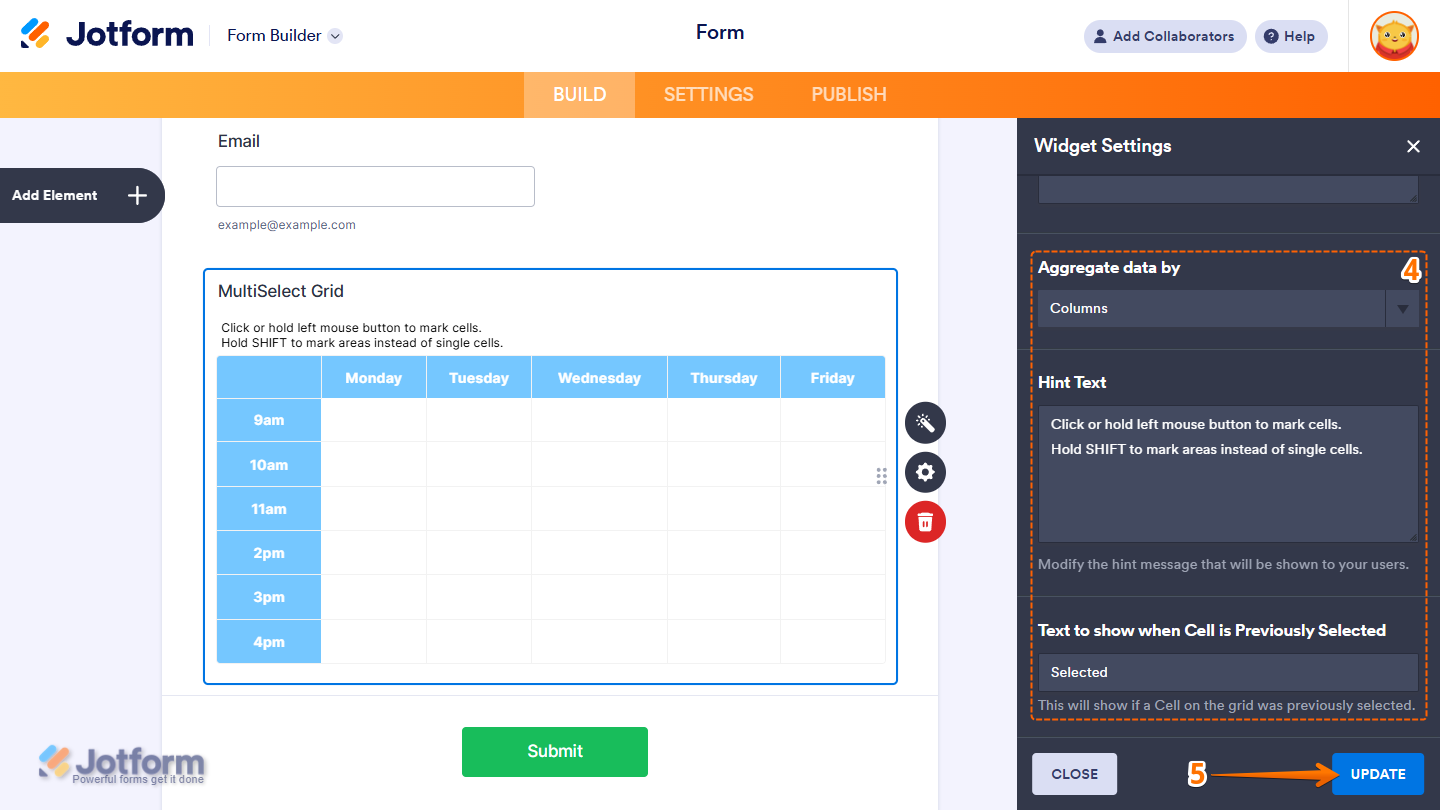Open Add Element panel with plus icon

[137, 195]
